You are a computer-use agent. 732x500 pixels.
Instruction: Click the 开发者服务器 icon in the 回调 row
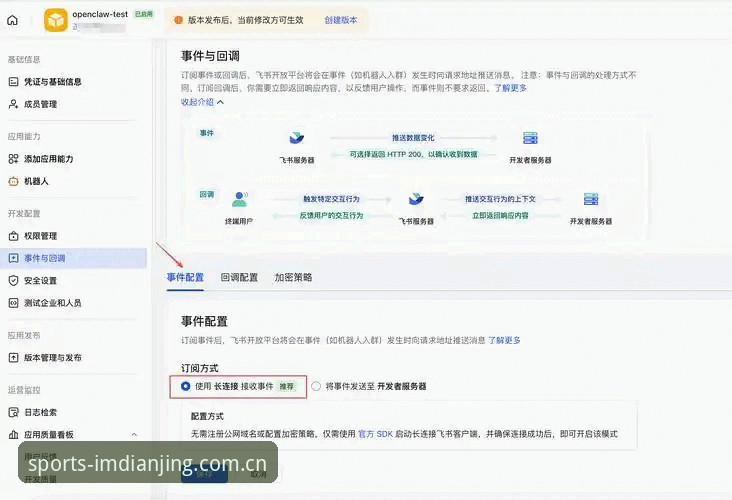point(591,199)
